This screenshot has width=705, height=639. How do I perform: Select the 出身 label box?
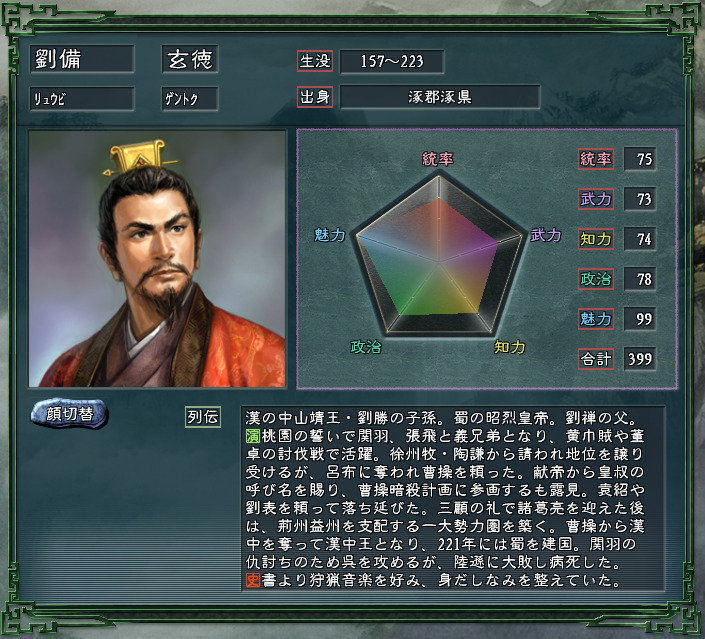click(315, 97)
